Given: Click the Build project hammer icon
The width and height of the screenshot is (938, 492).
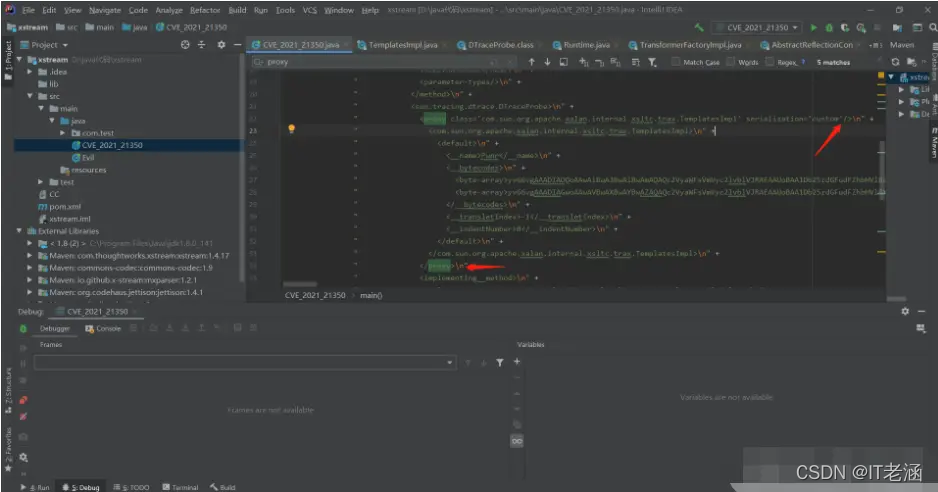Looking at the screenshot, I should (x=699, y=28).
